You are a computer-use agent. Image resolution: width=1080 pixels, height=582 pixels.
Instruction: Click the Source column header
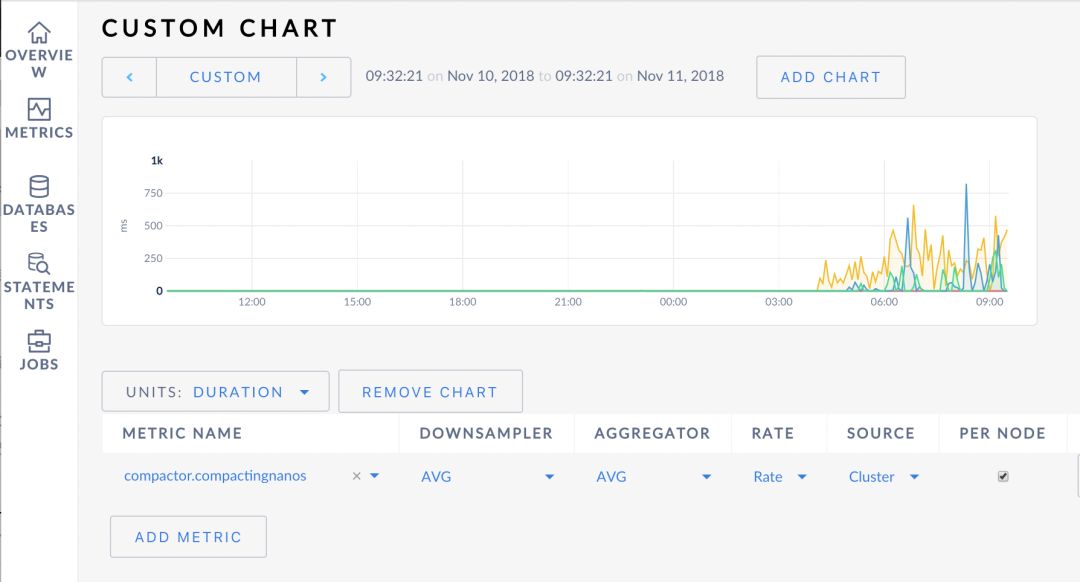pyautogui.click(x=880, y=433)
